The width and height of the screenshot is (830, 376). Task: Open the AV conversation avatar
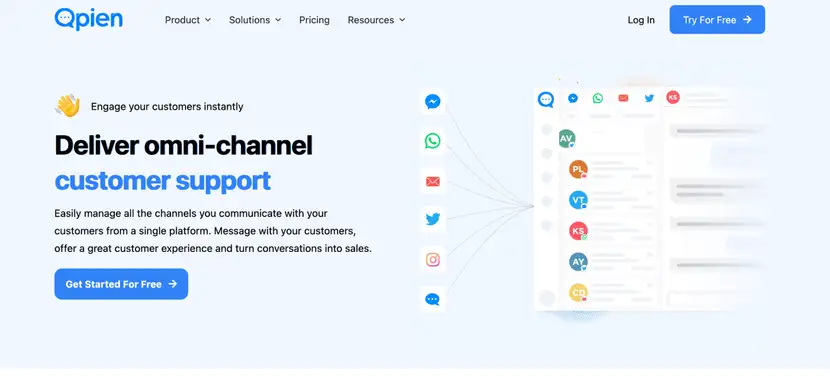pyautogui.click(x=567, y=139)
